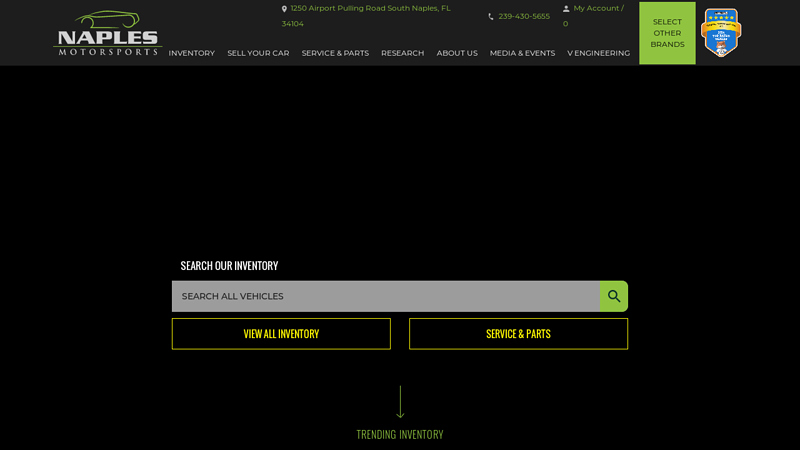Call the 239-430-5655 phone link
The width and height of the screenshot is (800, 450).
tap(524, 17)
